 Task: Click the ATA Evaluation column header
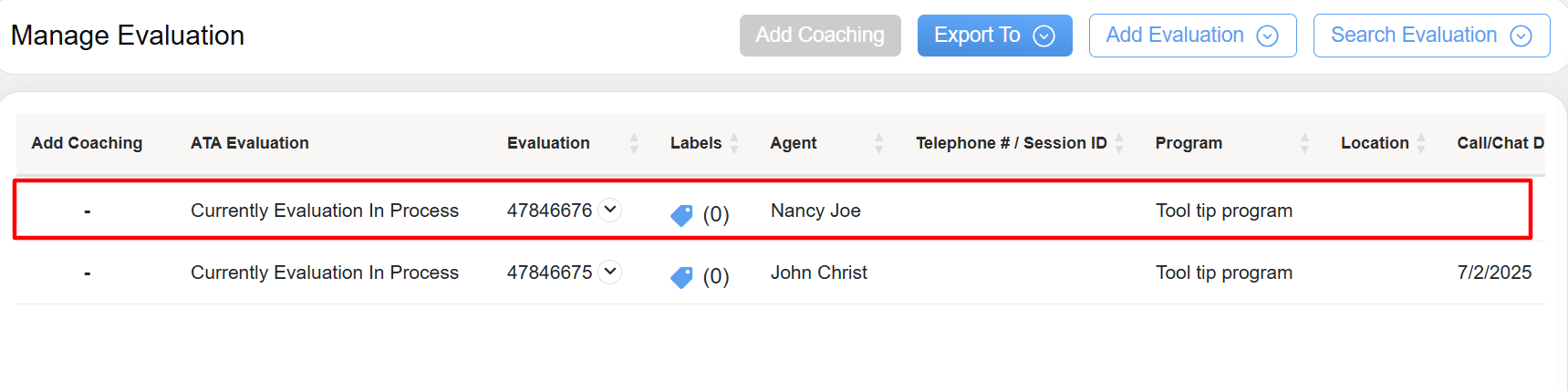(x=250, y=143)
